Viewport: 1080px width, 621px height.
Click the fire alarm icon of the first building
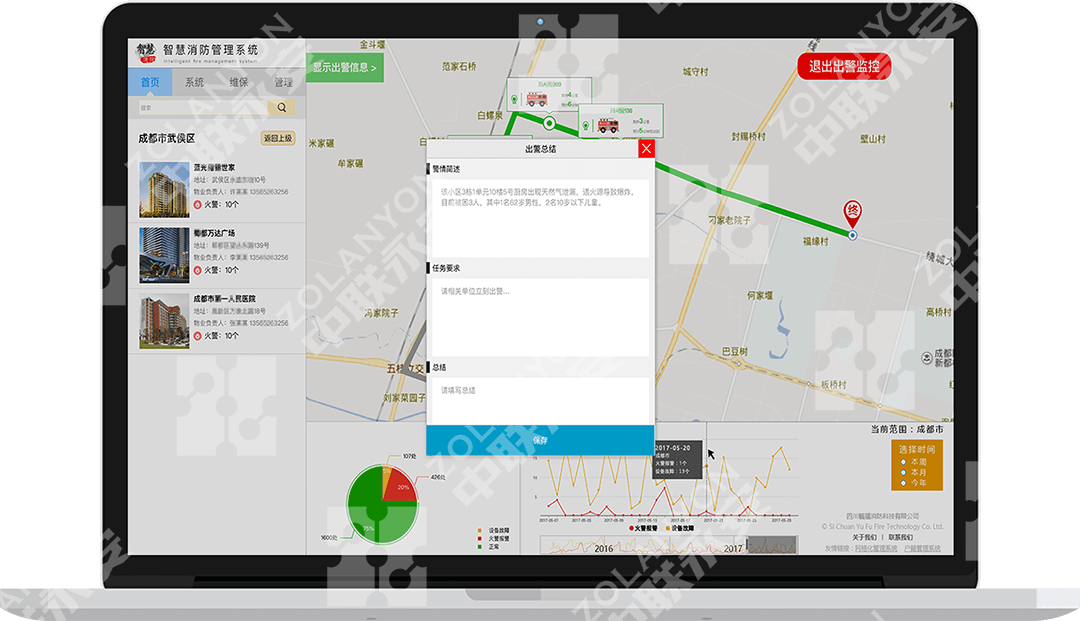(x=198, y=204)
